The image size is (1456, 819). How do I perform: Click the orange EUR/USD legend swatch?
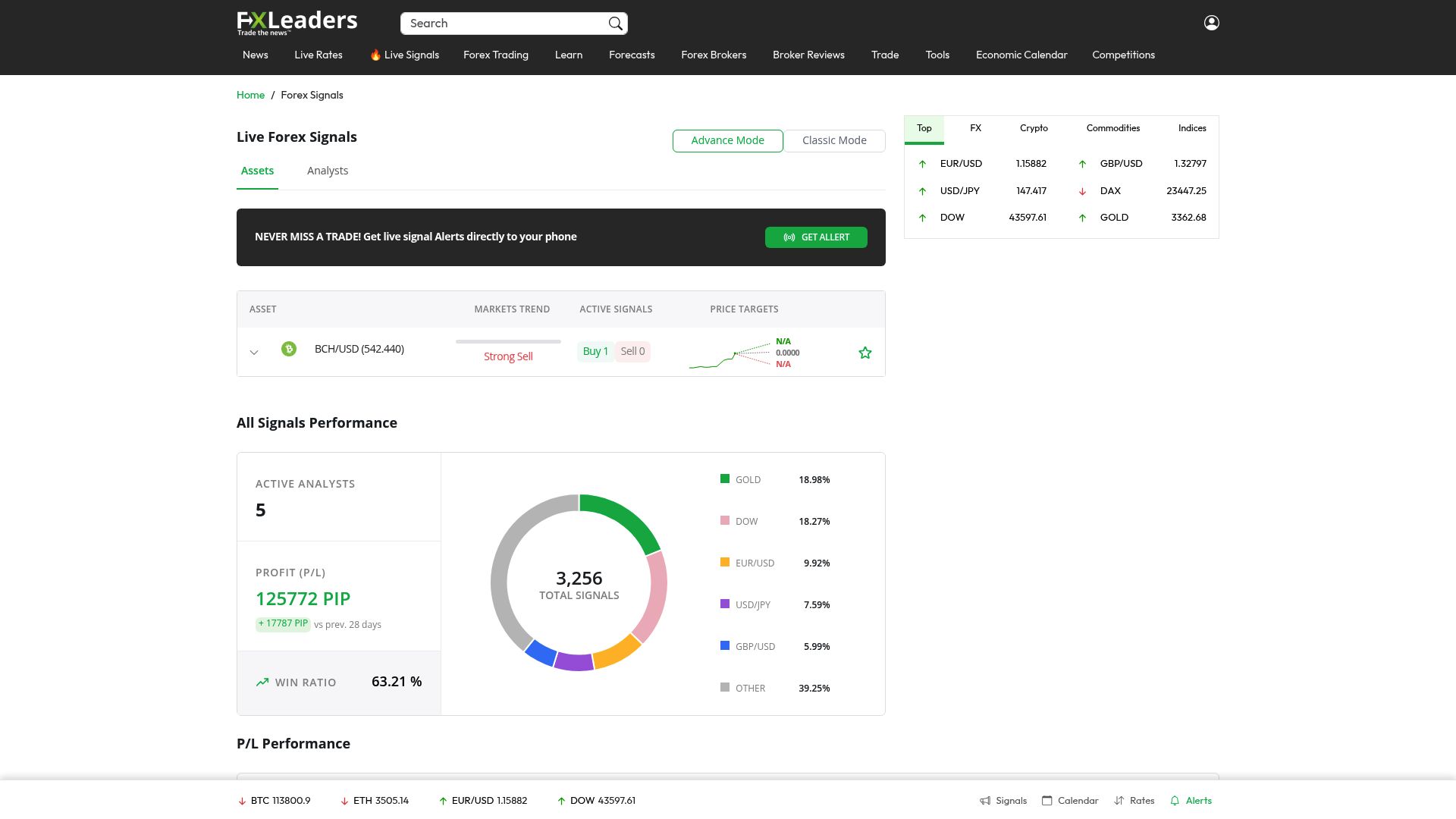[x=725, y=563]
